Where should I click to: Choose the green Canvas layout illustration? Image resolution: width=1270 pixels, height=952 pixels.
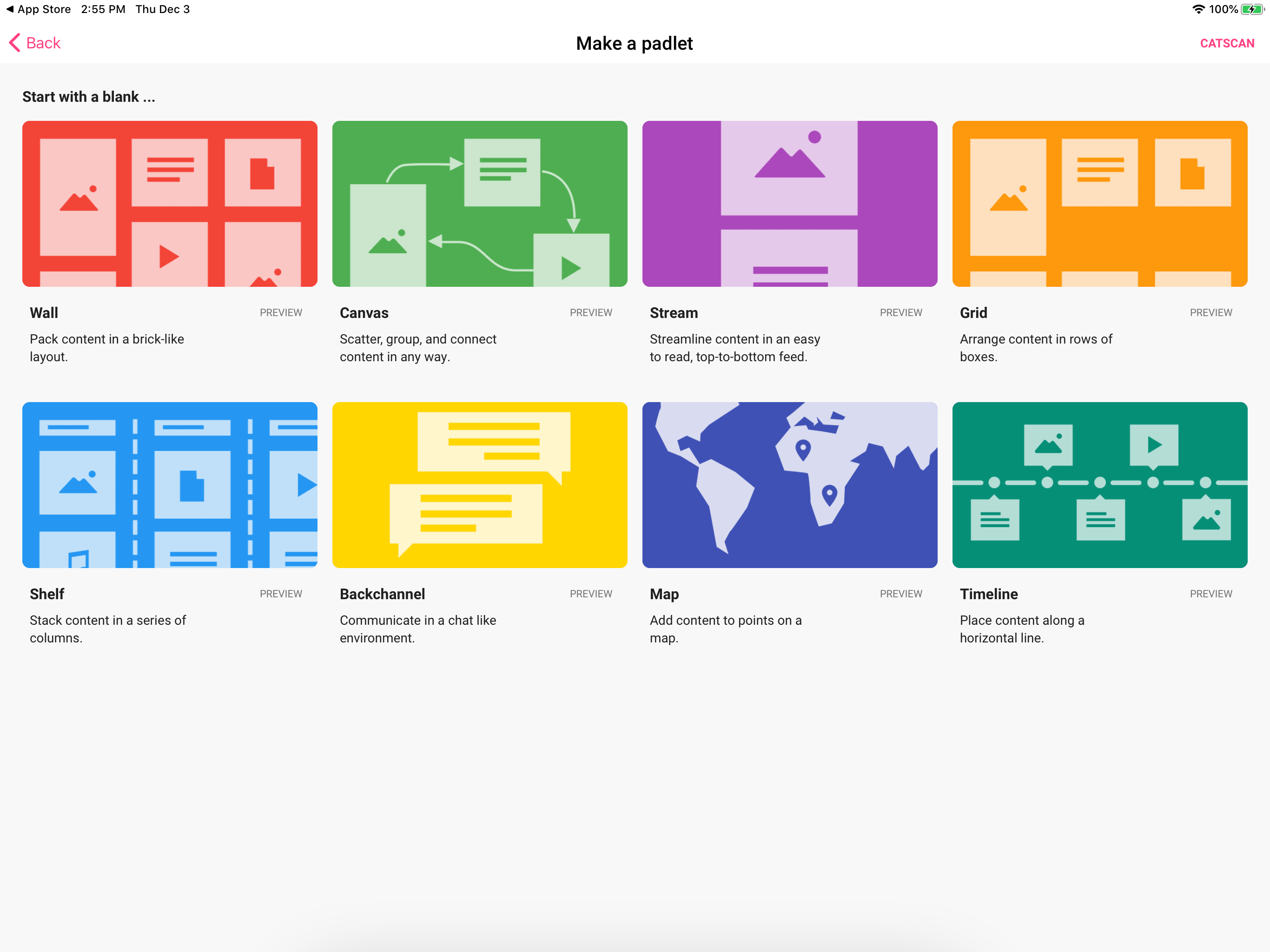point(479,203)
